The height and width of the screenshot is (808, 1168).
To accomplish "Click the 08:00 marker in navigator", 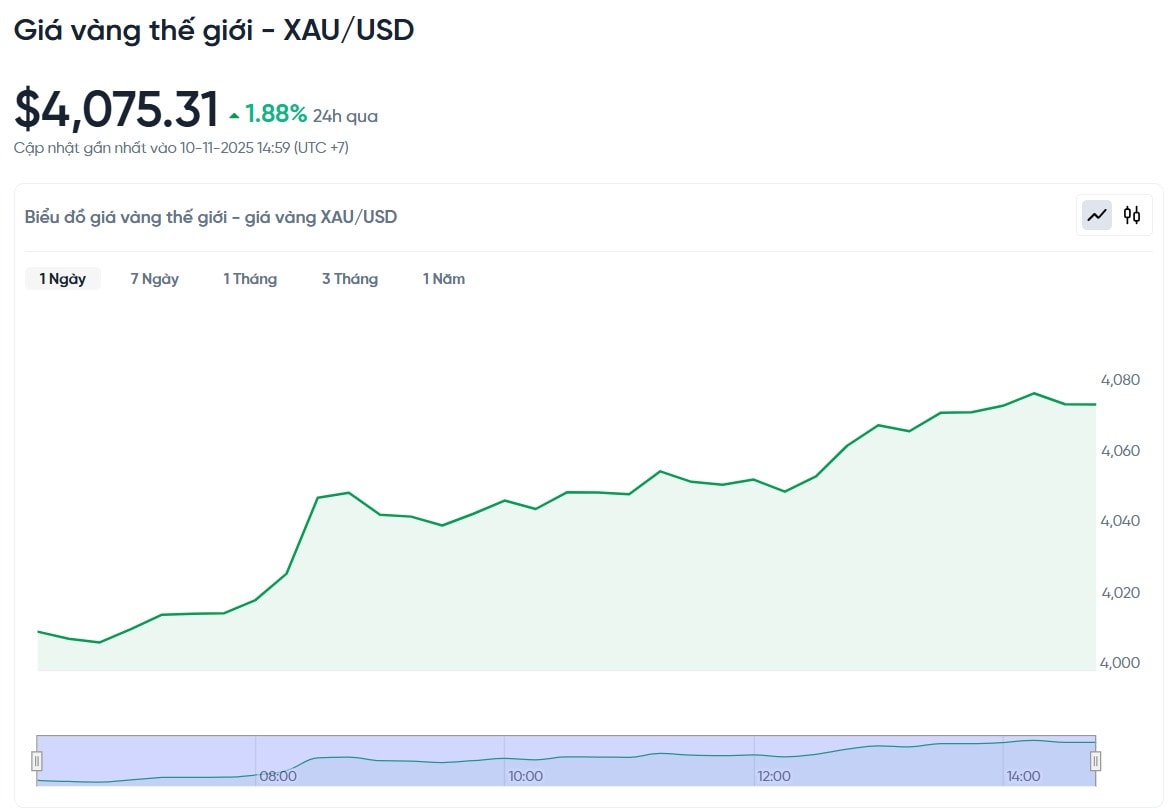I will (277, 776).
